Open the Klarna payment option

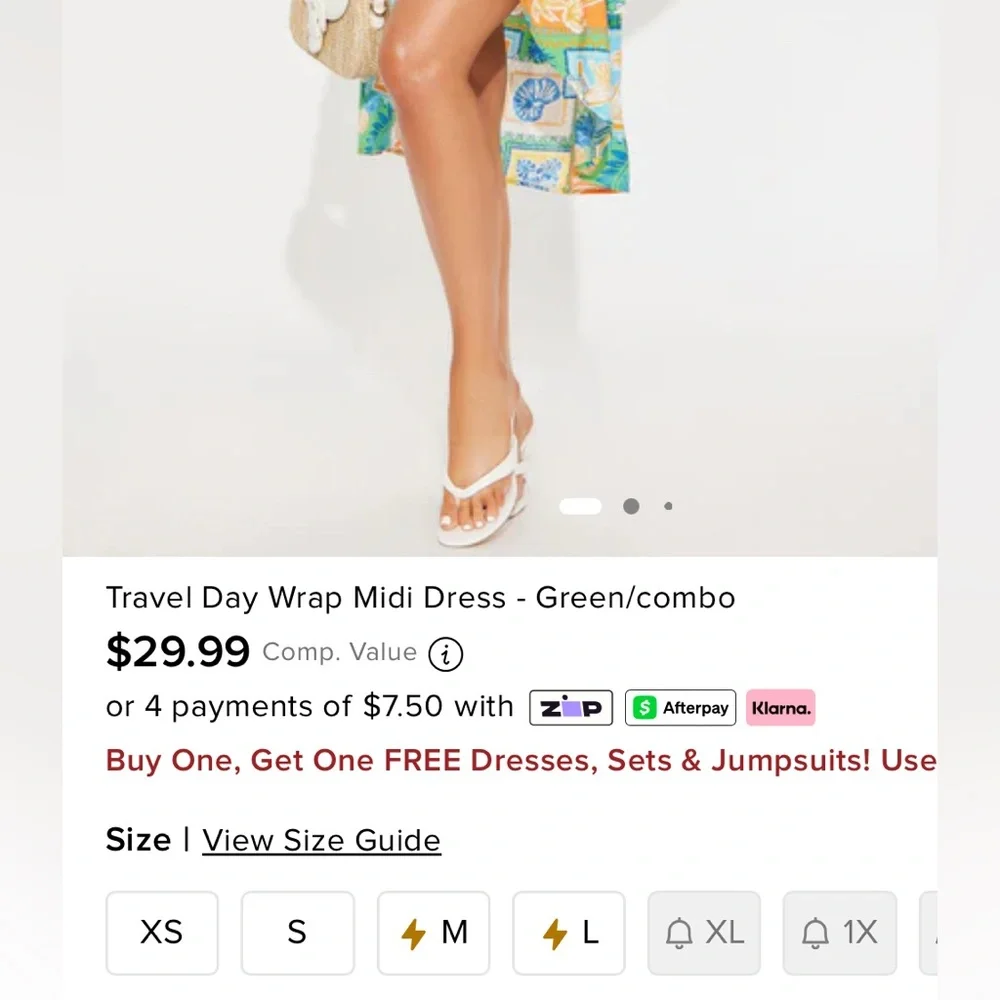tap(781, 708)
